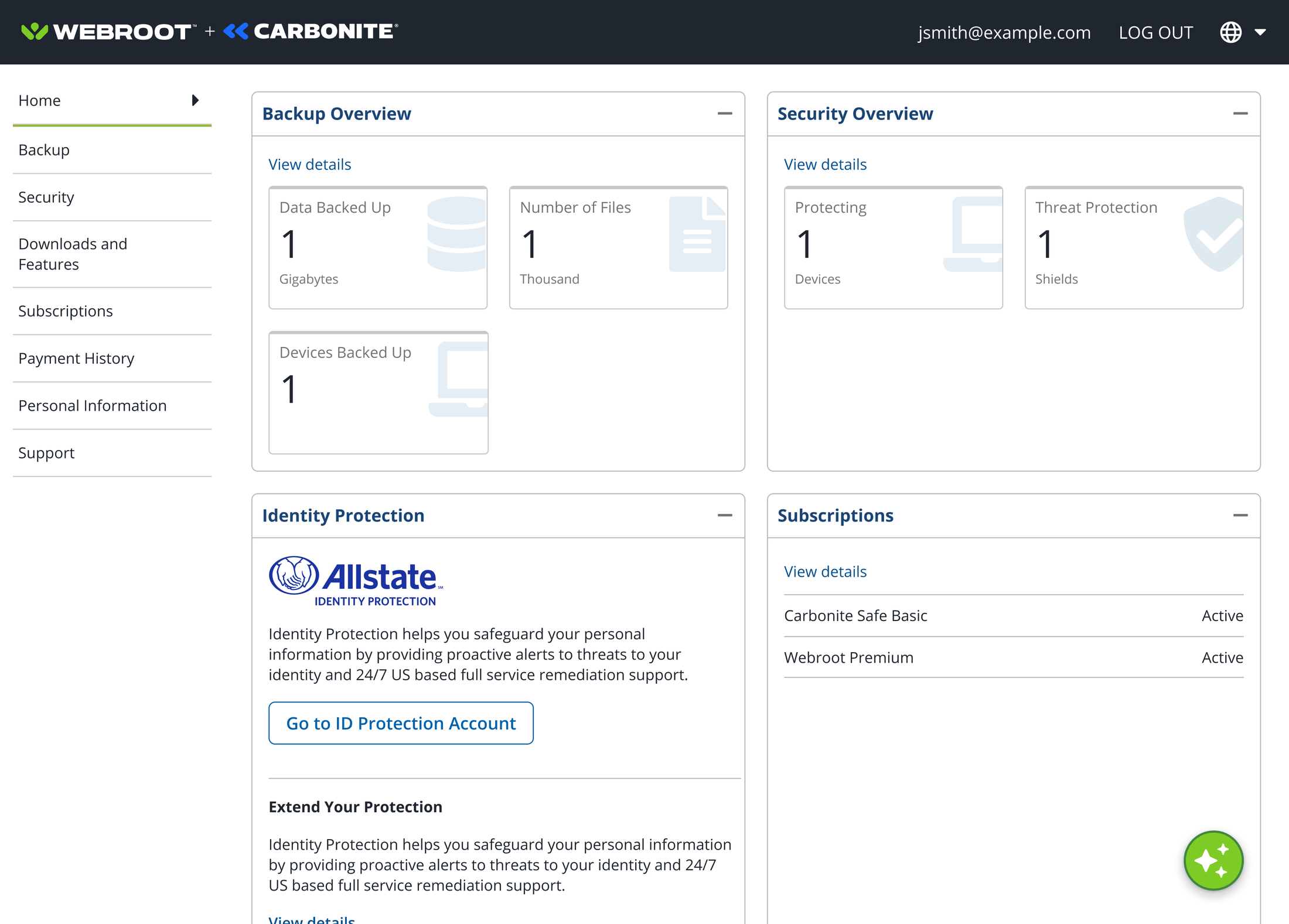
Task: Select Downloads and Features menu item
Action: [x=112, y=254]
